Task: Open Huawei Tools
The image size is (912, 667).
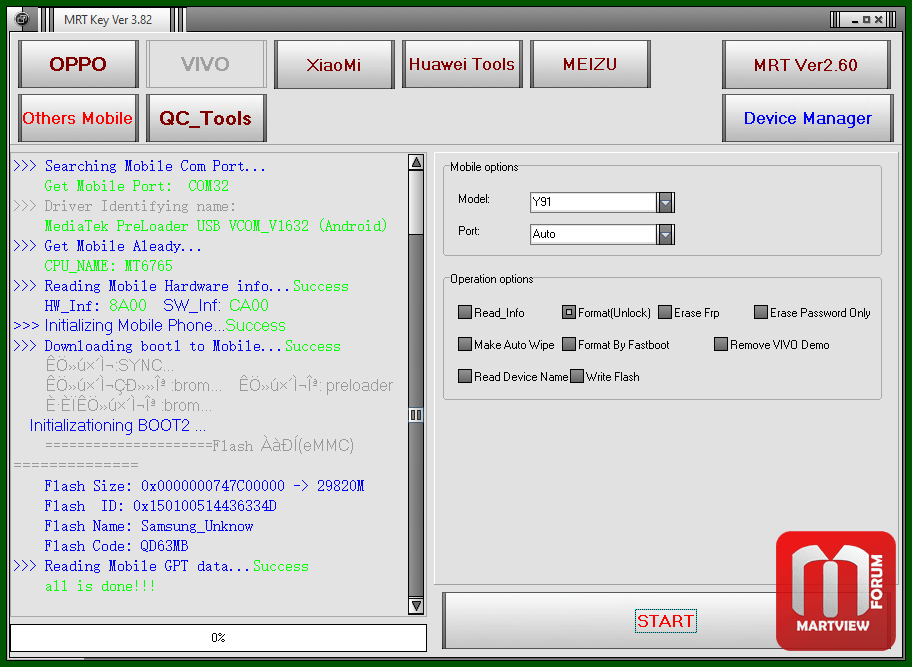Action: 462,64
